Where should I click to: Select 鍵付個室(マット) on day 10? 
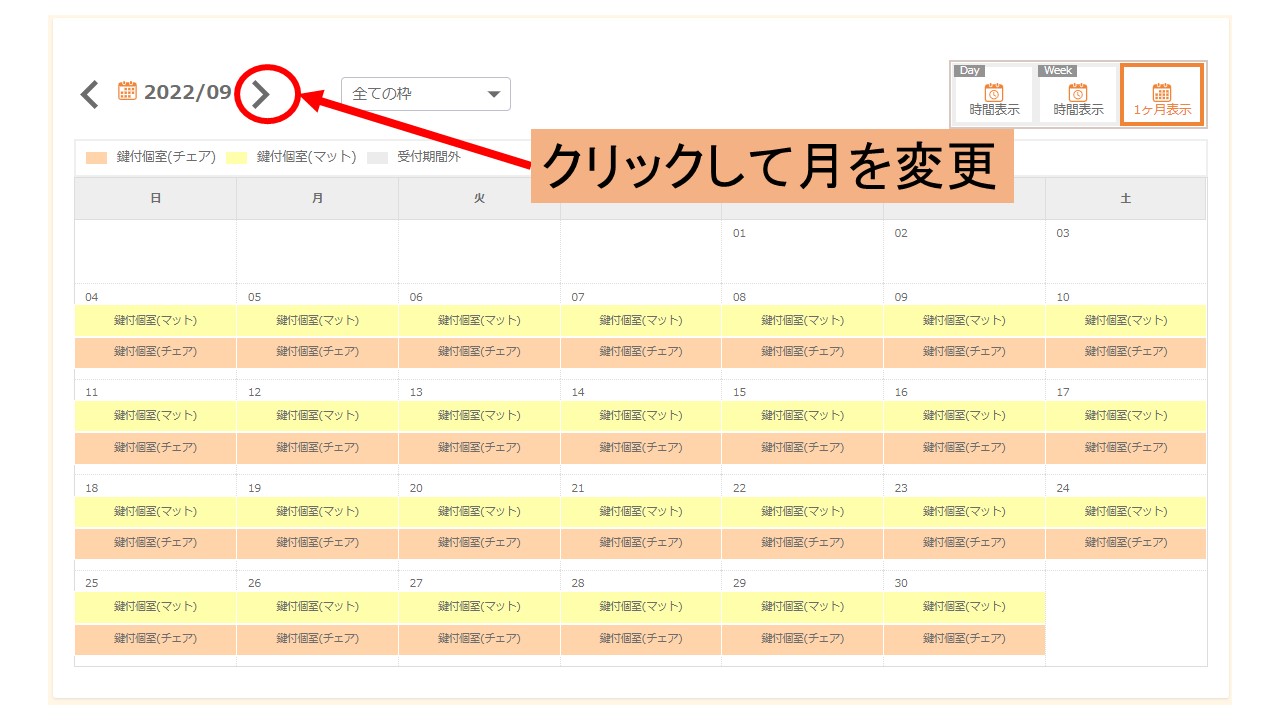click(x=1126, y=321)
